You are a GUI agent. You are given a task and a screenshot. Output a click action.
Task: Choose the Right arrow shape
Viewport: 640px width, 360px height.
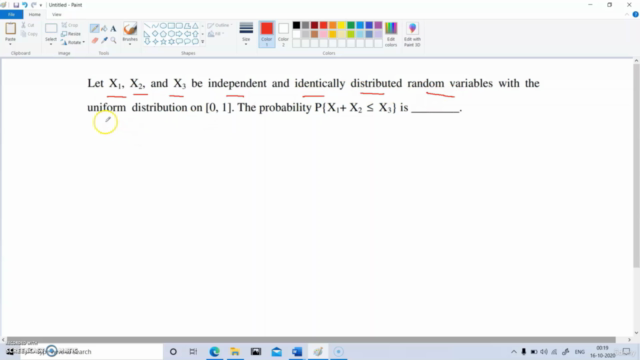pyautogui.click(x=179, y=34)
